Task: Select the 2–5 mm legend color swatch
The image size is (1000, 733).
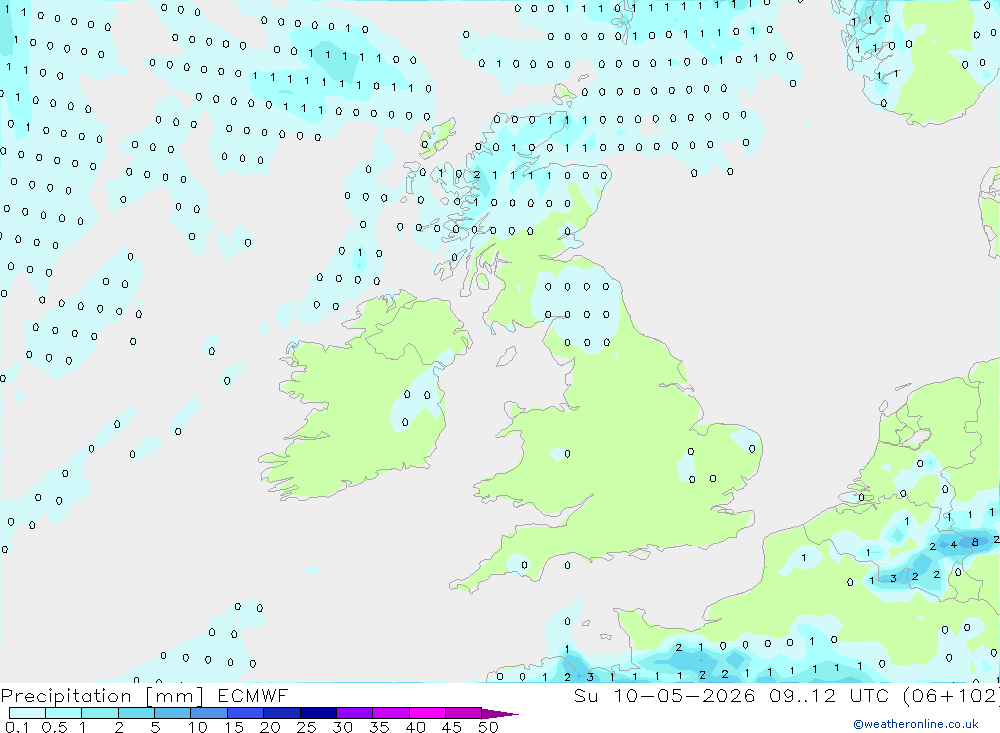Action: point(136,713)
